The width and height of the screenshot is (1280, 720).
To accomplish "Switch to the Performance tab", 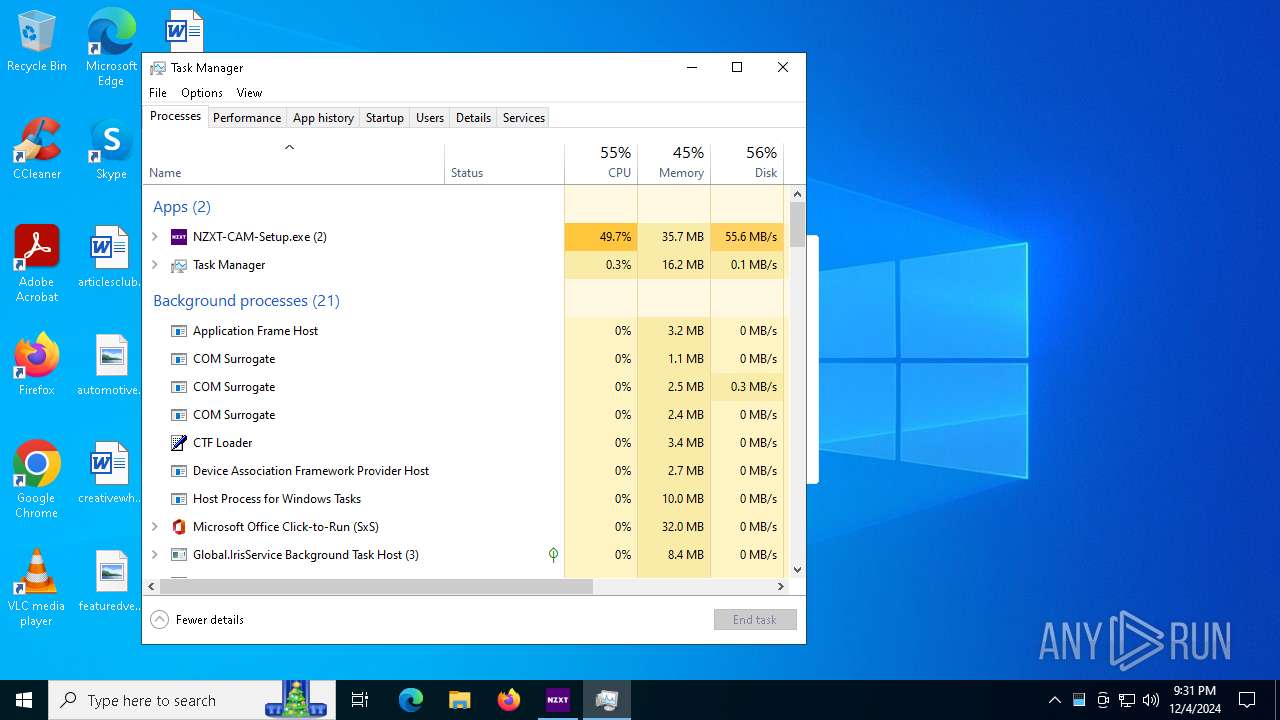I will coord(247,118).
